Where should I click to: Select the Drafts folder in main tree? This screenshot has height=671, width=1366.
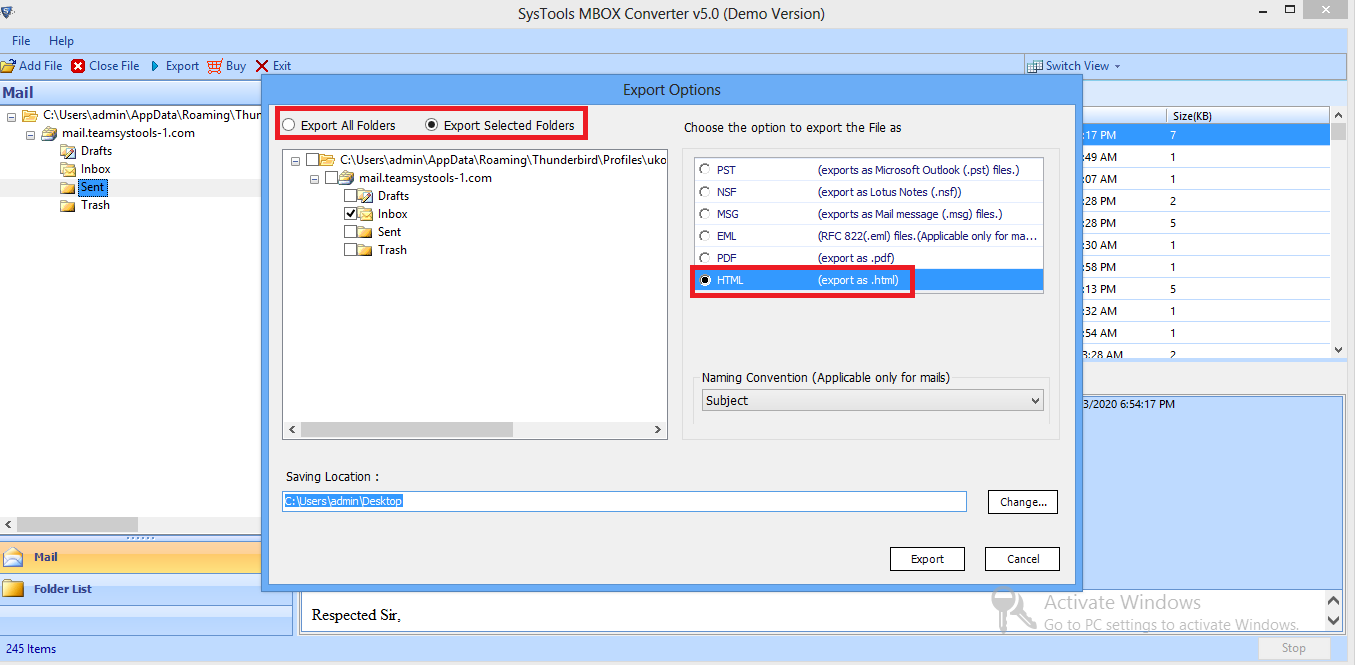pyautogui.click(x=96, y=151)
